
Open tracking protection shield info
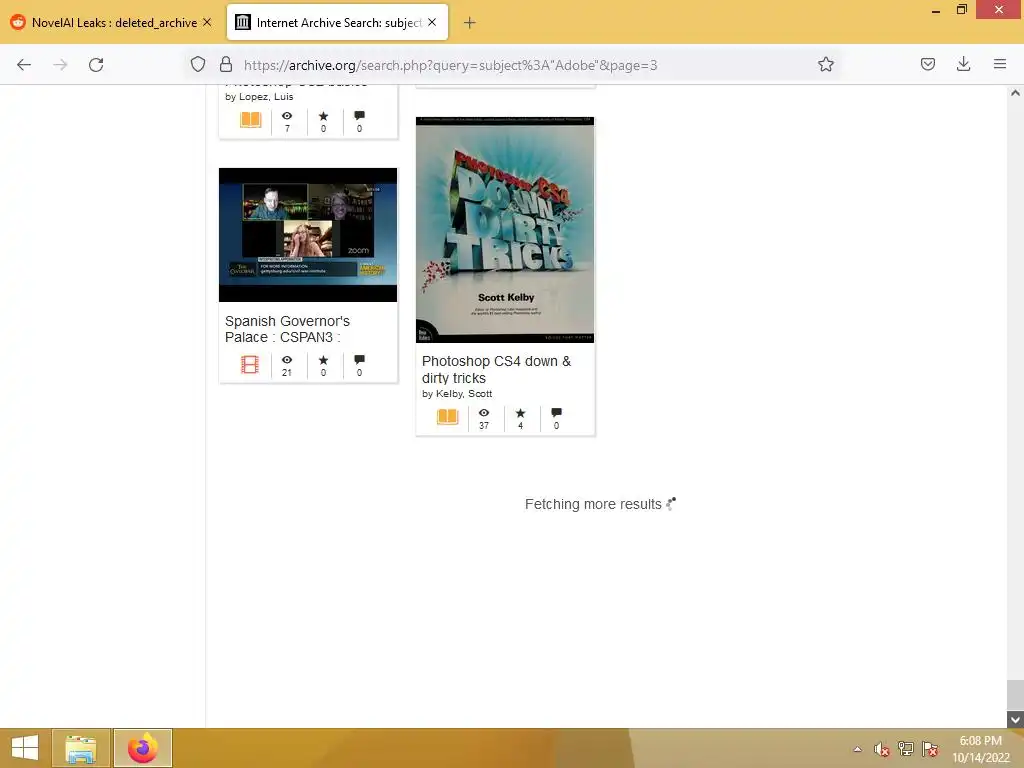tap(198, 64)
